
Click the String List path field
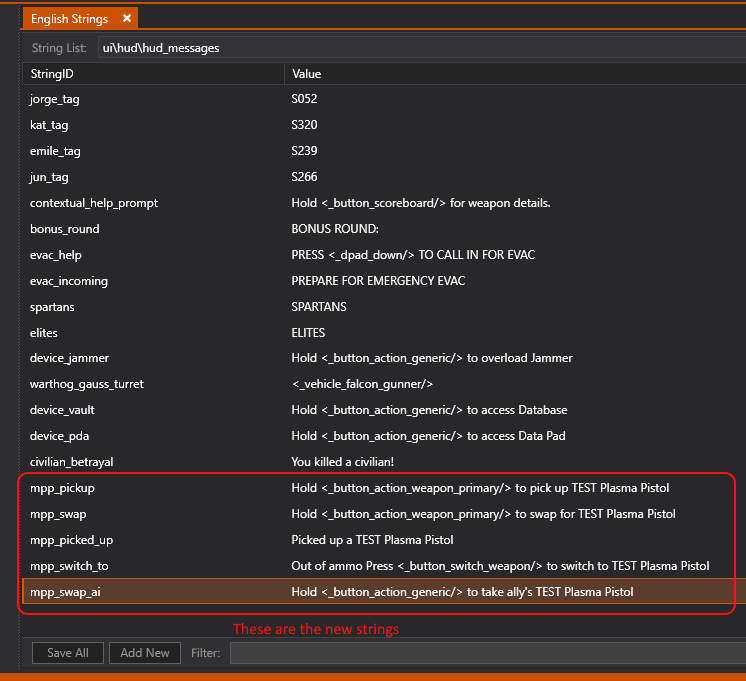coord(422,48)
